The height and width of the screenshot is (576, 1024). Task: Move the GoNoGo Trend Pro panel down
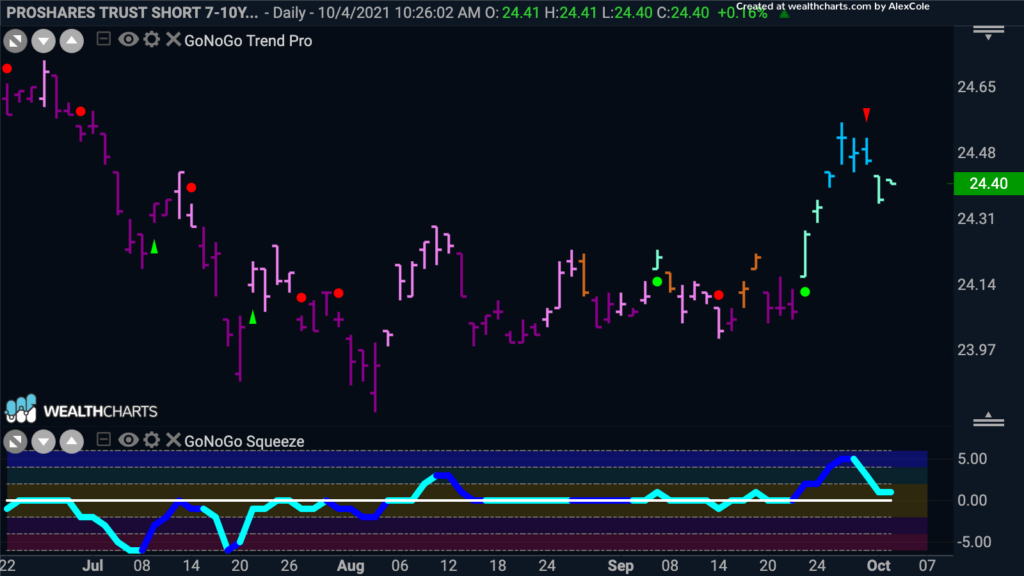43,41
